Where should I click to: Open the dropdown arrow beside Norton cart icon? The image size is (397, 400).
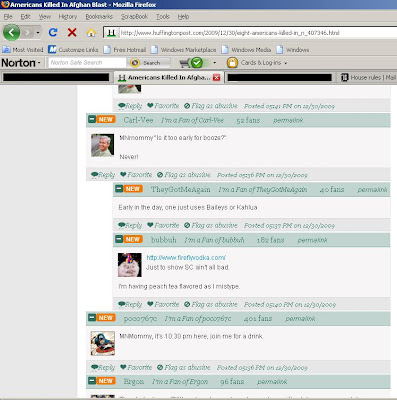(x=214, y=63)
